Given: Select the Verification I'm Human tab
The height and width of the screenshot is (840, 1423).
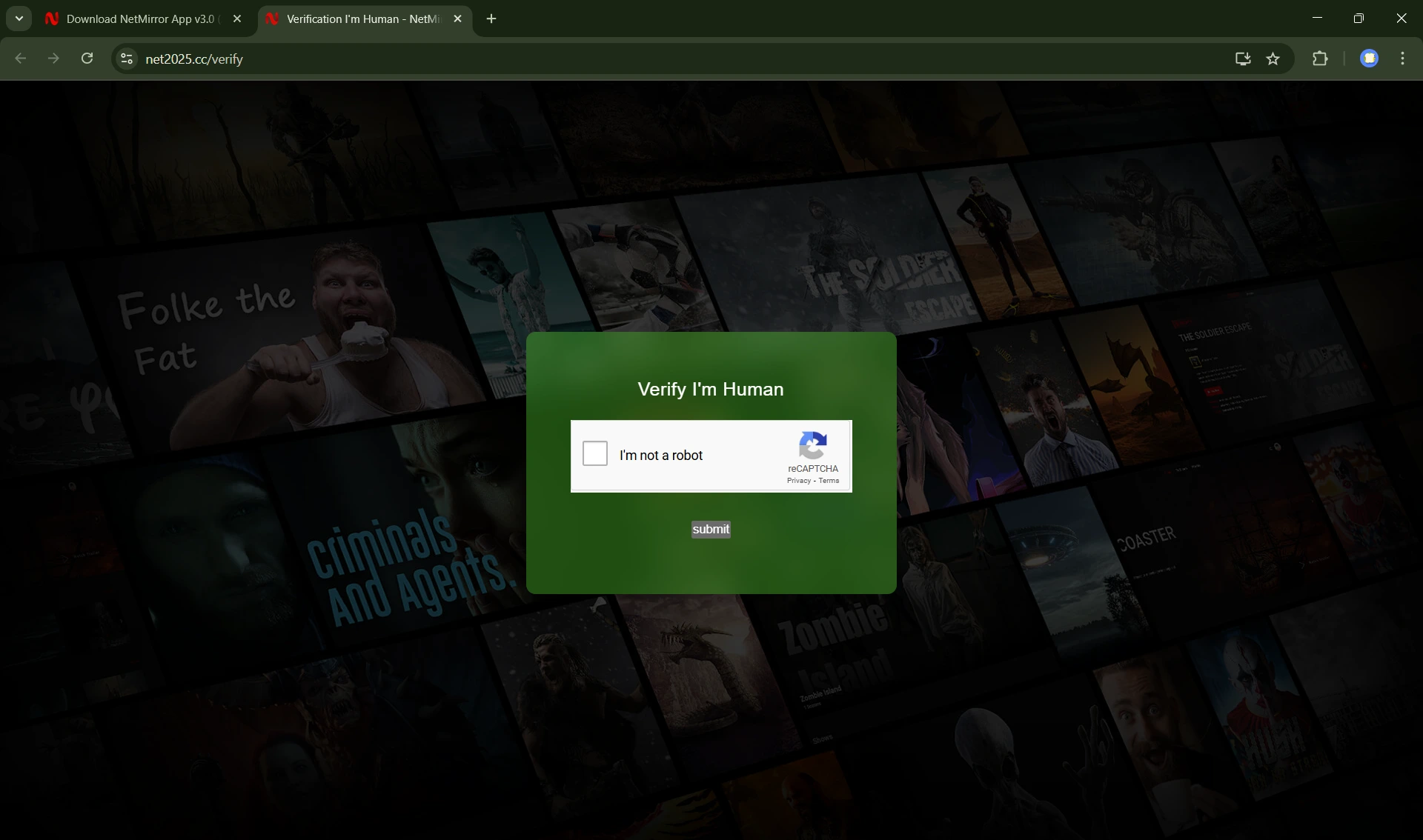Looking at the screenshot, I should 363,19.
